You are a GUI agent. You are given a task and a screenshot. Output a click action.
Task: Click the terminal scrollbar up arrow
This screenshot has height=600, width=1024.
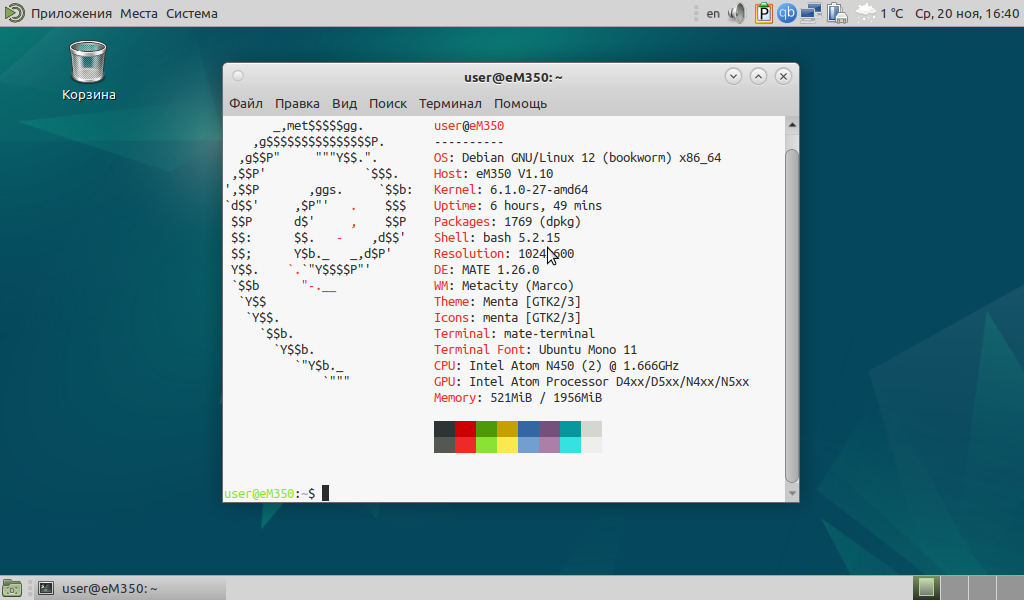tap(792, 124)
